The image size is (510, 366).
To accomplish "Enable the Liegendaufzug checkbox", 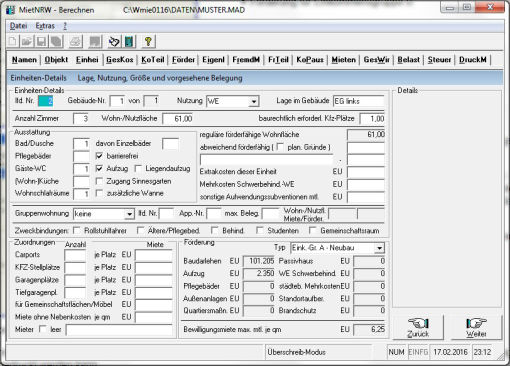I will 138,168.
